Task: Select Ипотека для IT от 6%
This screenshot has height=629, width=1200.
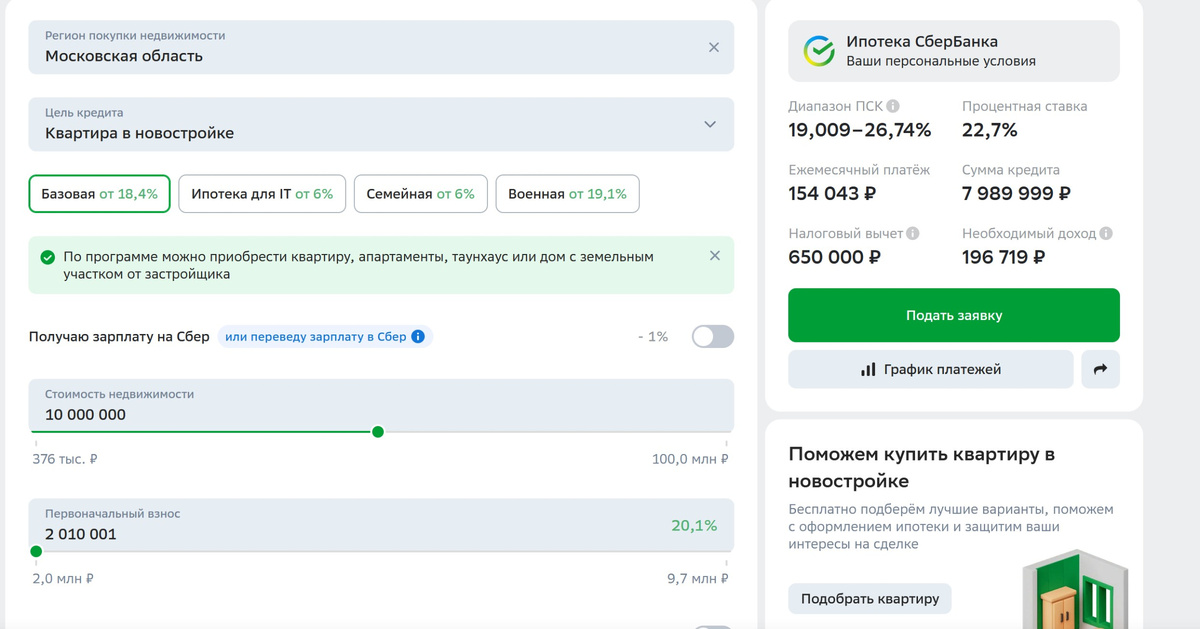Action: [x=262, y=194]
